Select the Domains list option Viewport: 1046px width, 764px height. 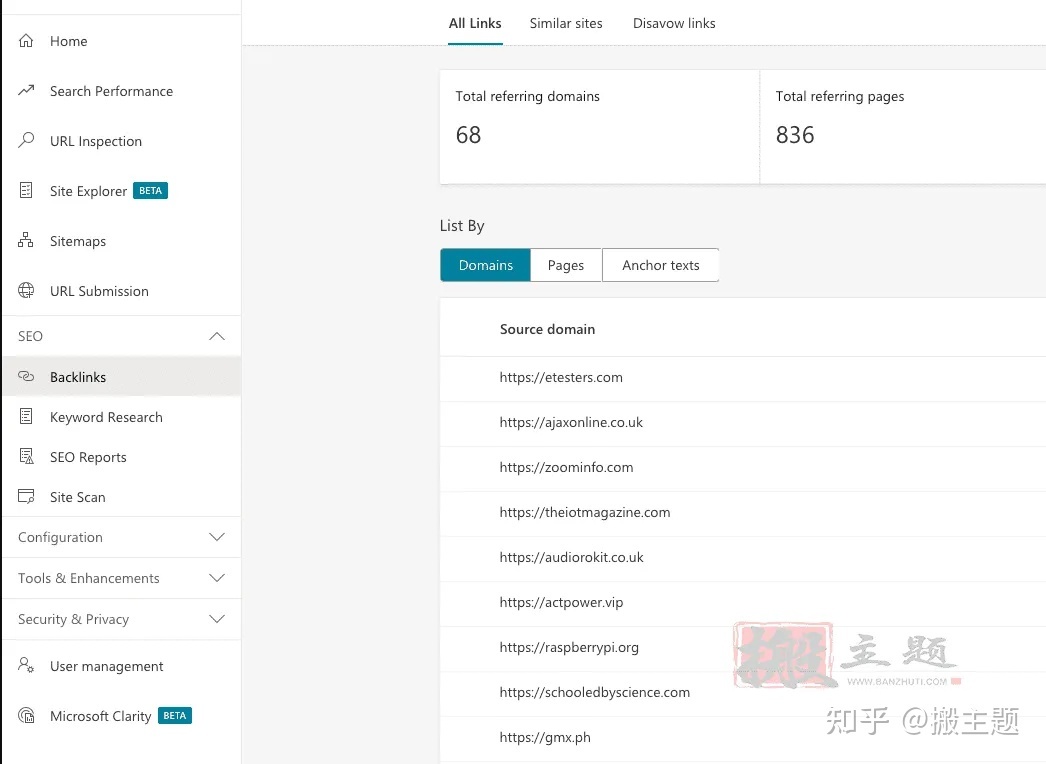point(485,265)
